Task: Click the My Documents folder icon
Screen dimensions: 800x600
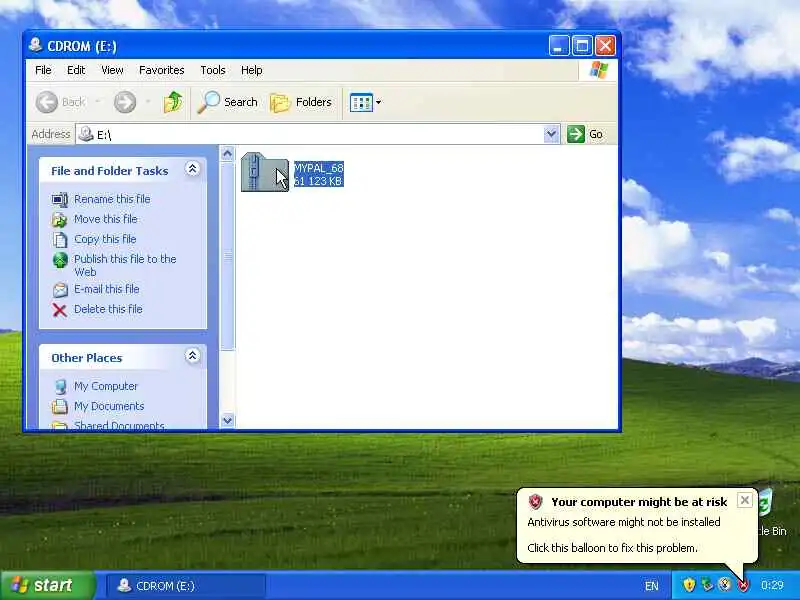Action: [60, 407]
